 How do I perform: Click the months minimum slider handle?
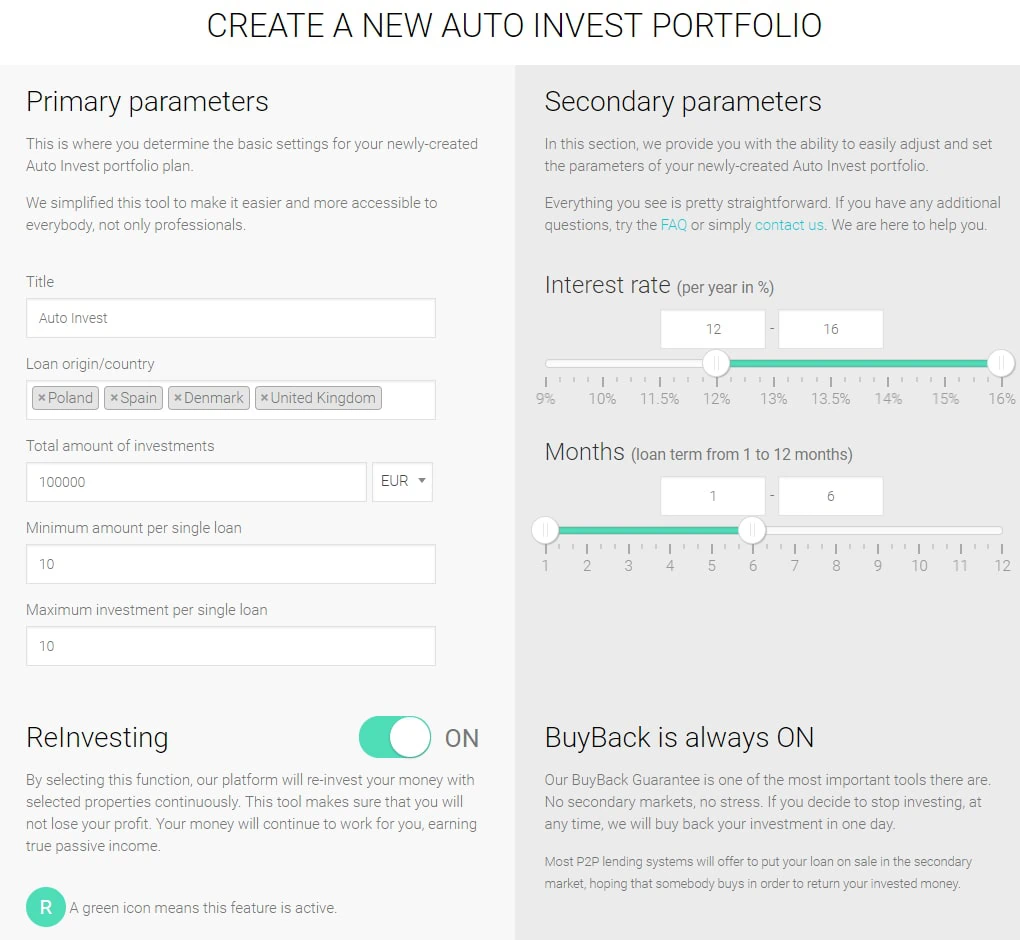(545, 530)
